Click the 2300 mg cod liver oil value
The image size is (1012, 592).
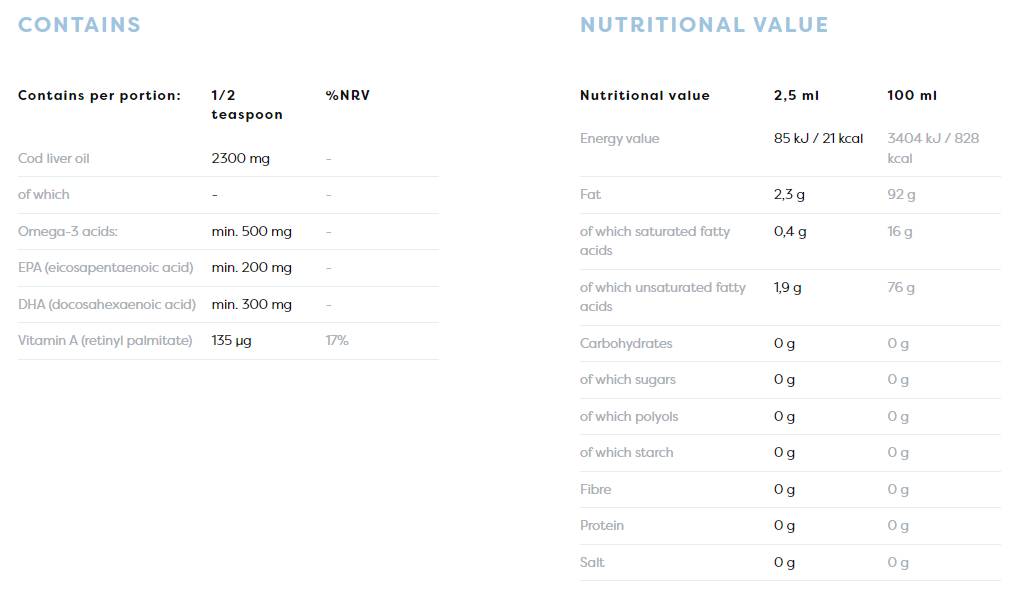pos(241,158)
